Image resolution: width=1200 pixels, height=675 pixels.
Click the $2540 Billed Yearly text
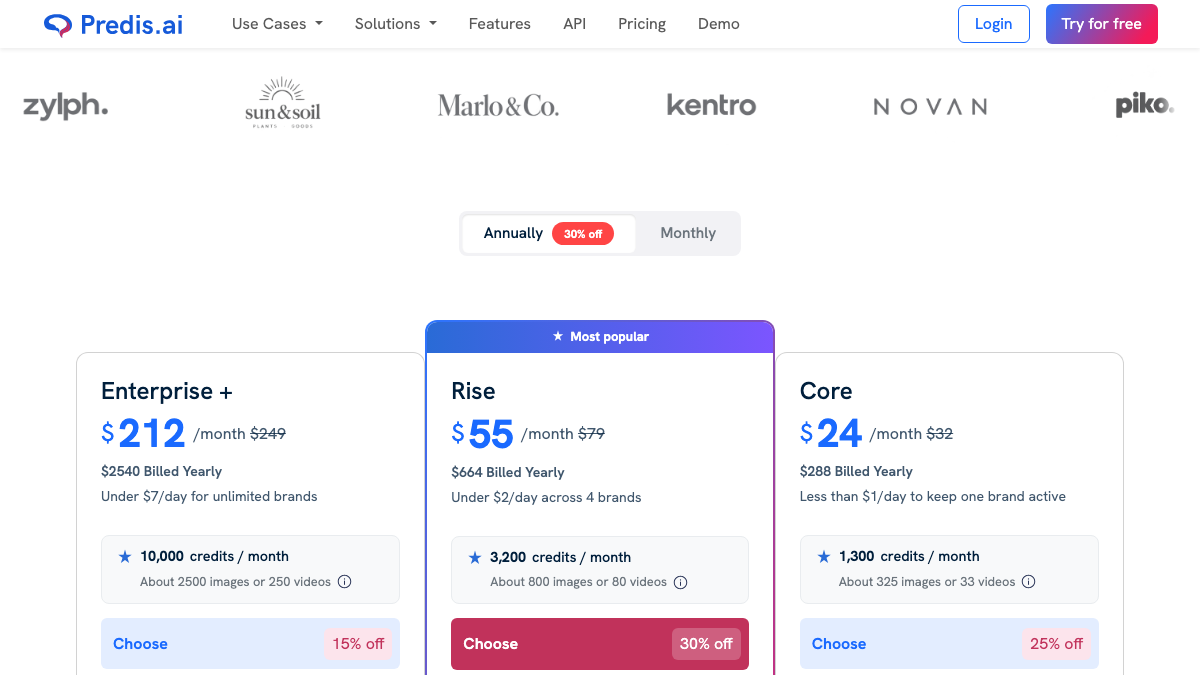(x=161, y=471)
